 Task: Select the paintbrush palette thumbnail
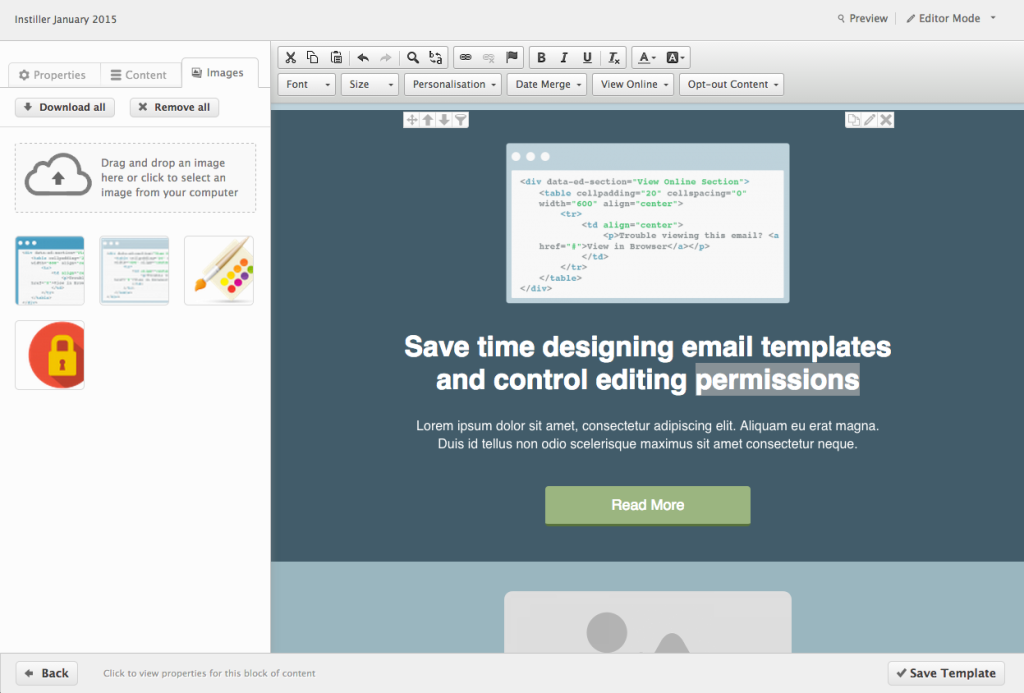[219, 270]
